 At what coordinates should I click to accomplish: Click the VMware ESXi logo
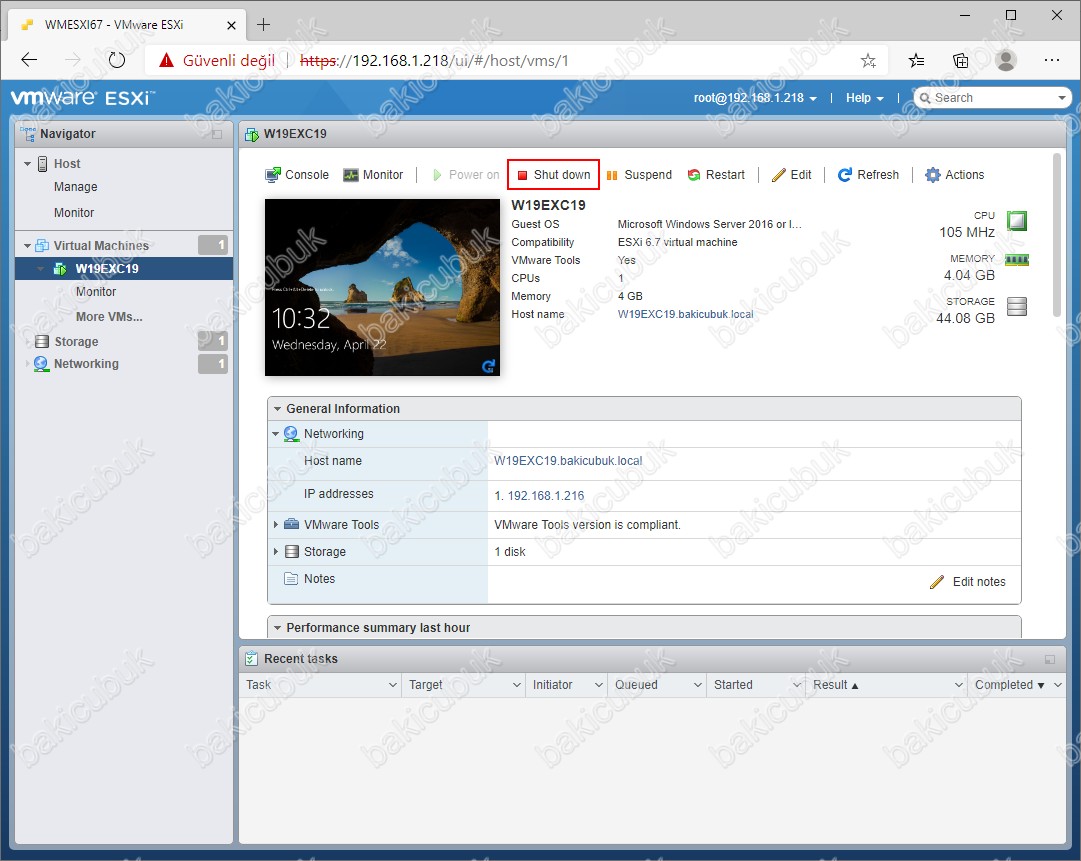pyautogui.click(x=83, y=98)
